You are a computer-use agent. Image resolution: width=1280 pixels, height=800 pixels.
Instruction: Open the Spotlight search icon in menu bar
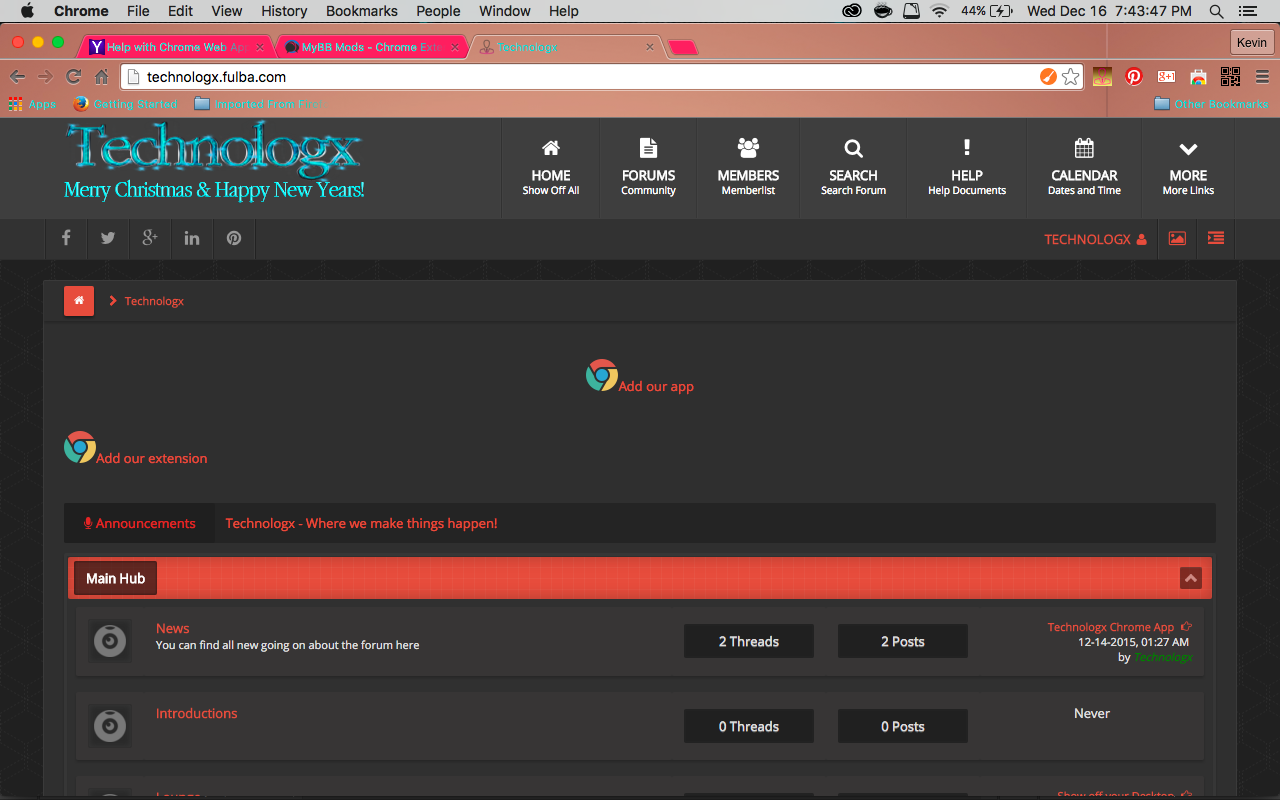point(1216,11)
